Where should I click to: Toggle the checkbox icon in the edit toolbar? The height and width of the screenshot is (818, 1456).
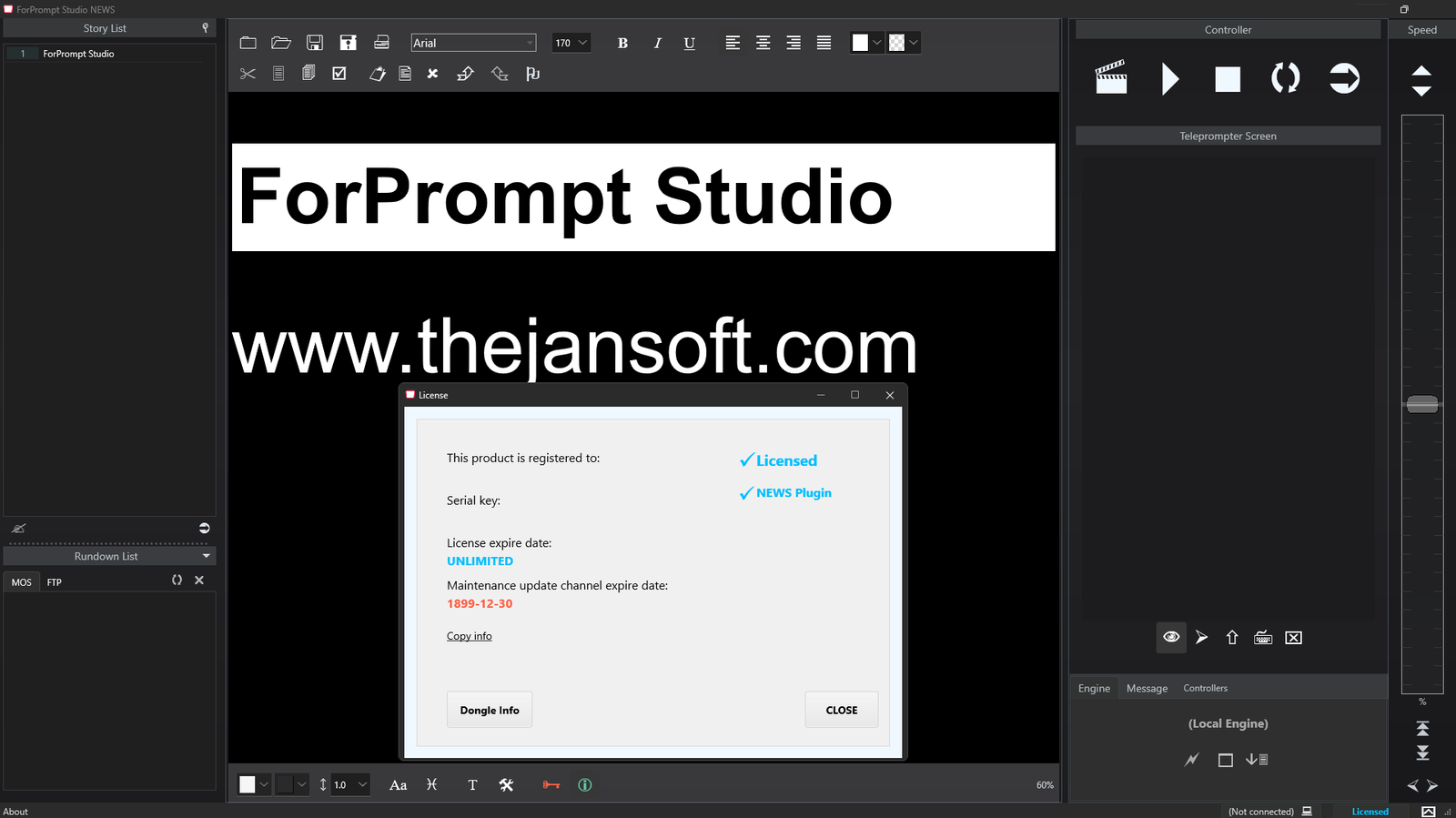point(339,74)
